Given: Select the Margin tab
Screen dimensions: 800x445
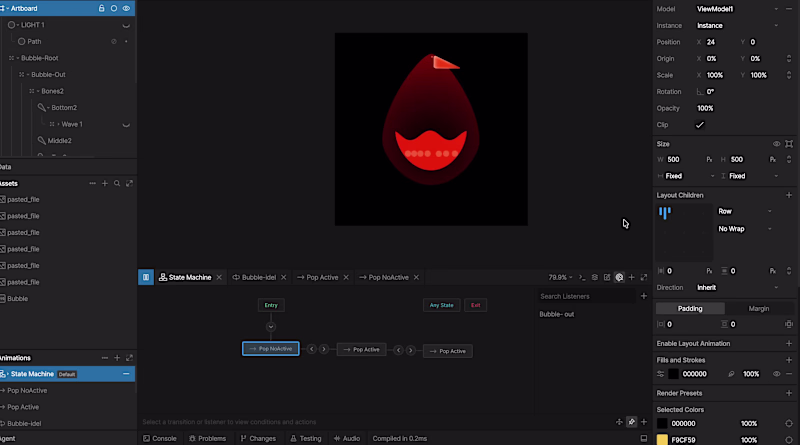Looking at the screenshot, I should (759, 309).
